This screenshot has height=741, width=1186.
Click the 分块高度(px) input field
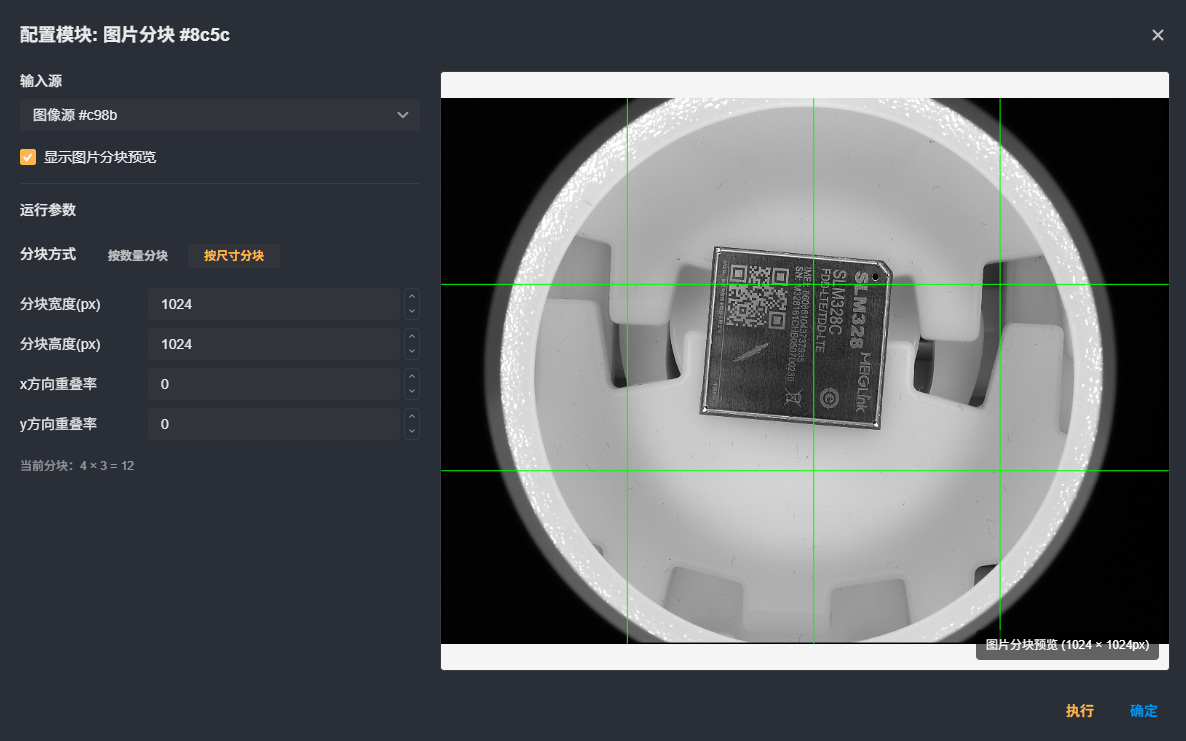[x=274, y=344]
